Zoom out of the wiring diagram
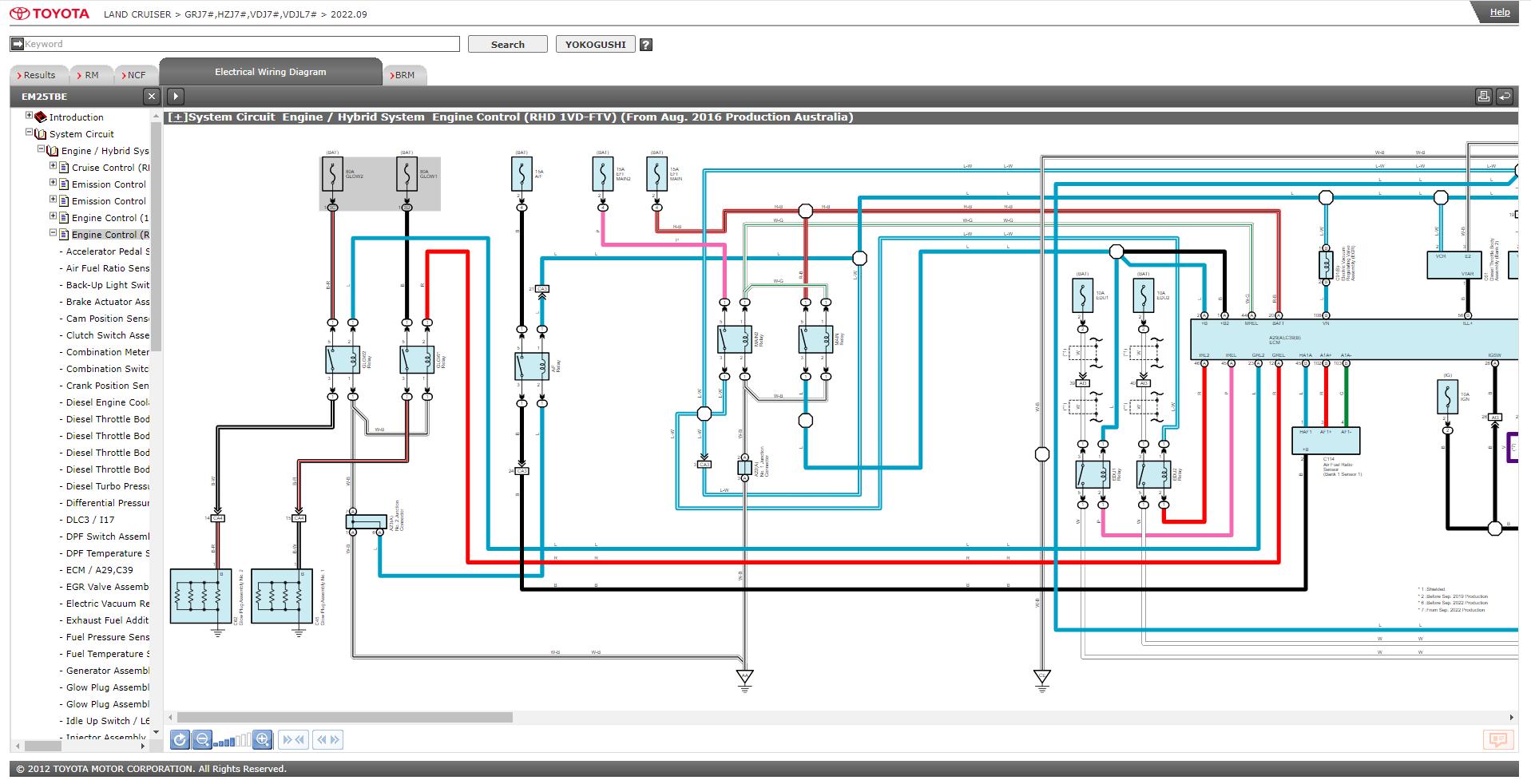Screen dimensions: 1531x784 [x=202, y=740]
